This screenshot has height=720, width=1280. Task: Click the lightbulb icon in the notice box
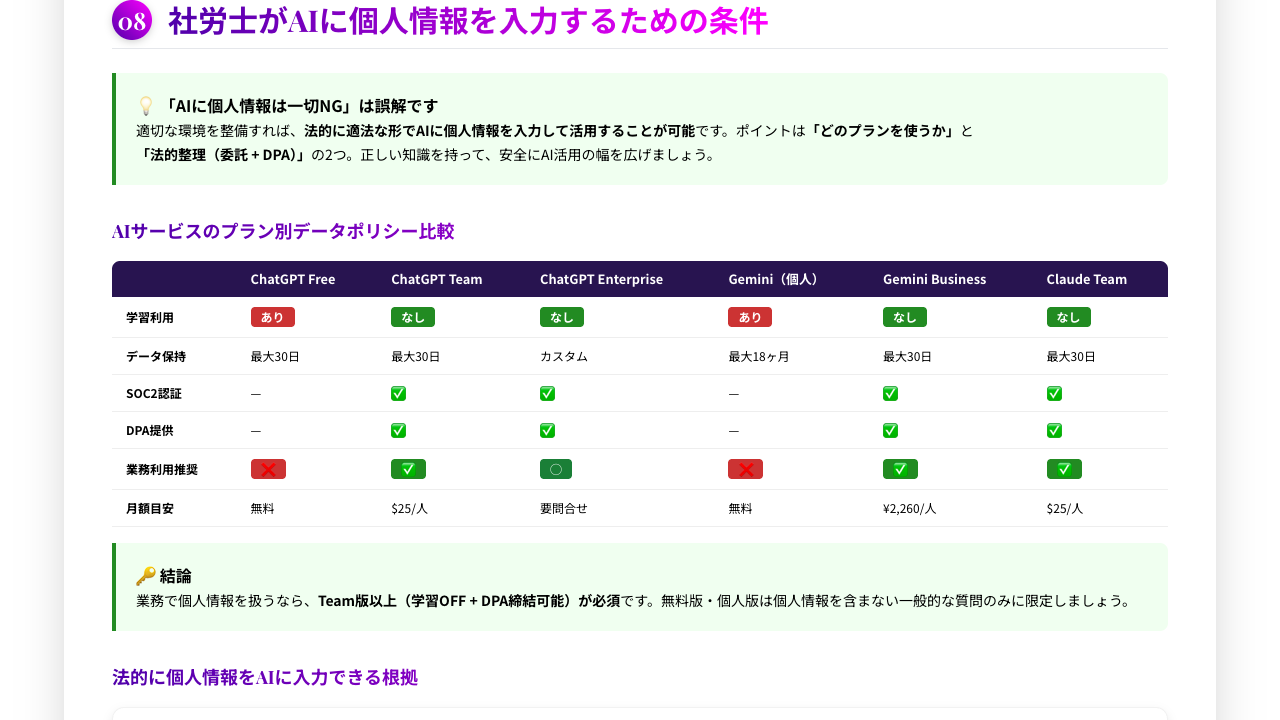146,106
